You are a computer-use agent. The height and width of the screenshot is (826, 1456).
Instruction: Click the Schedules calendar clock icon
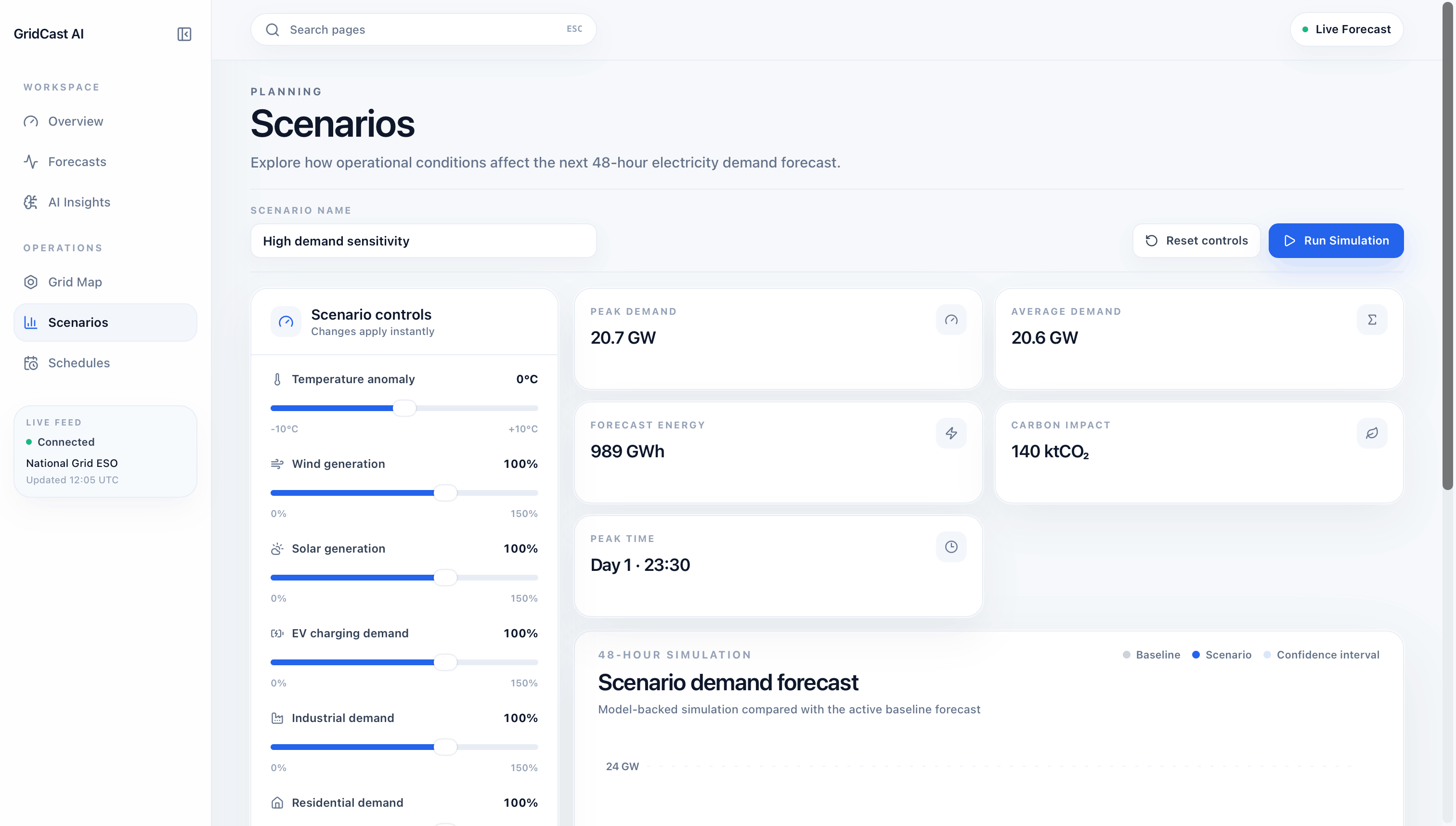coord(31,363)
